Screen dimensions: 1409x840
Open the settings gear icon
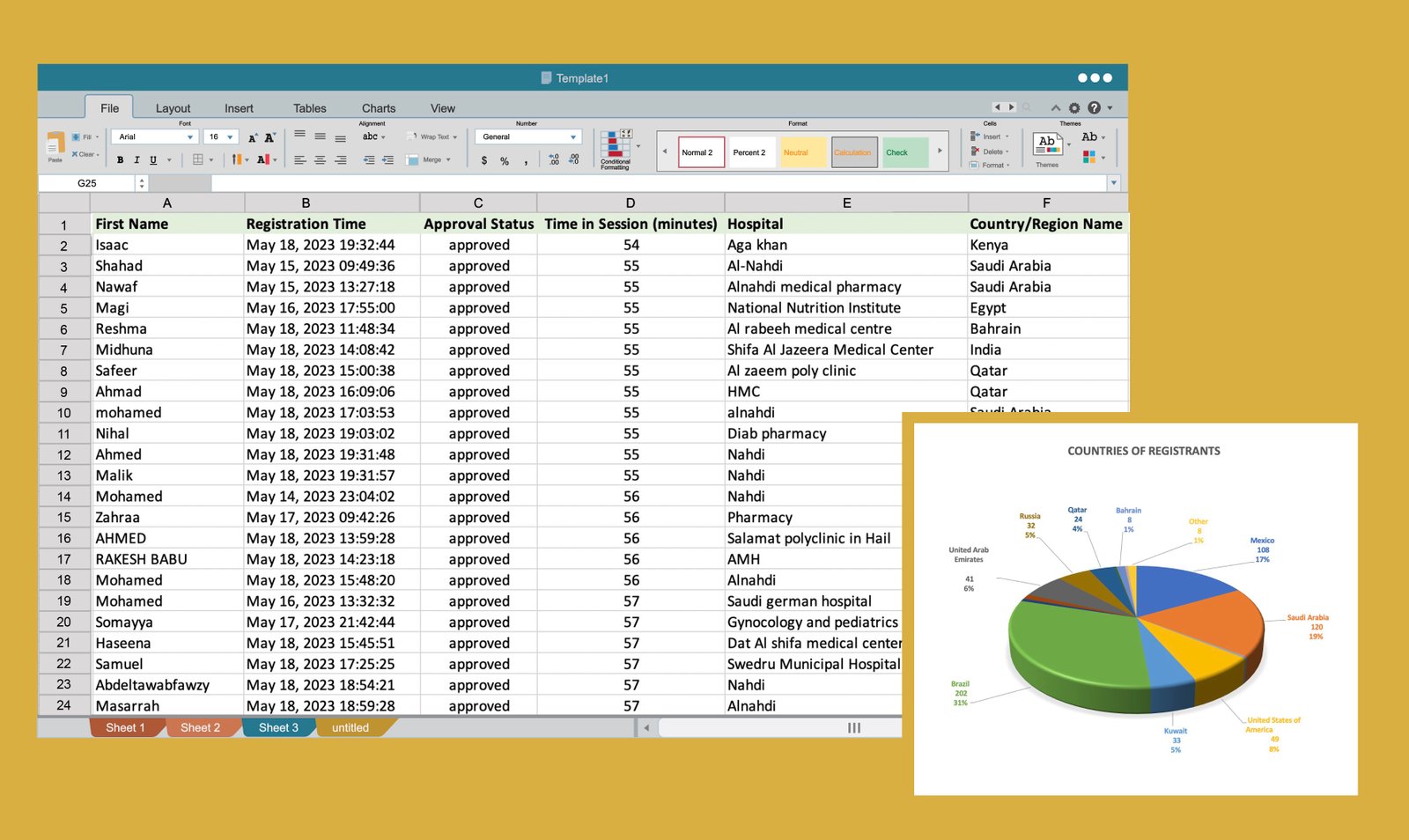1074,108
